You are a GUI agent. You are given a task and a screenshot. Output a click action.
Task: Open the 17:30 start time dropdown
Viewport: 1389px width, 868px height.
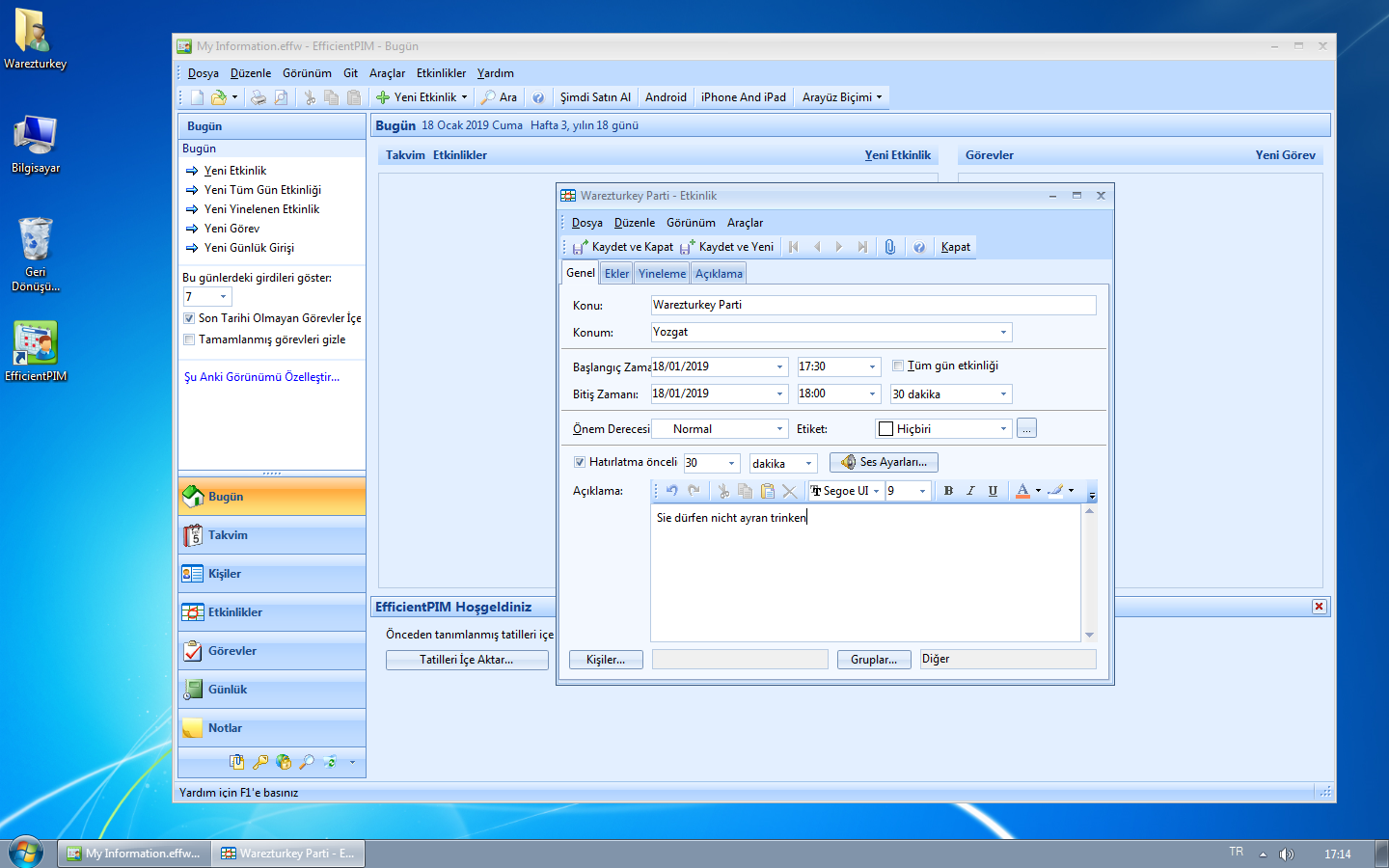(x=872, y=366)
